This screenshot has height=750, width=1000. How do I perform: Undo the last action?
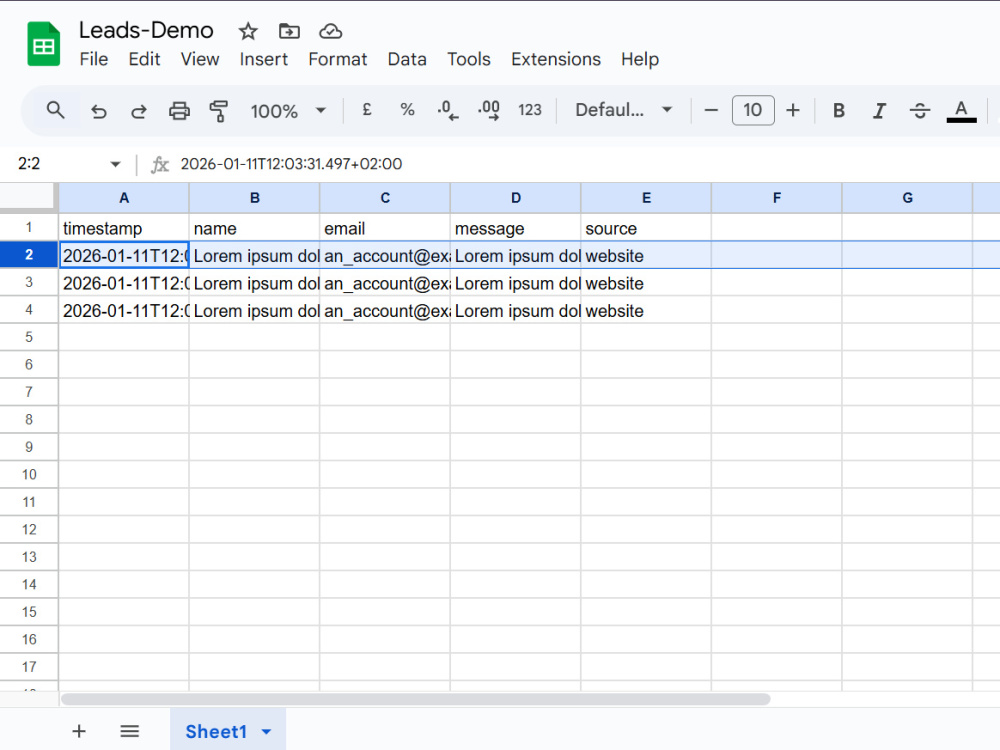[98, 111]
